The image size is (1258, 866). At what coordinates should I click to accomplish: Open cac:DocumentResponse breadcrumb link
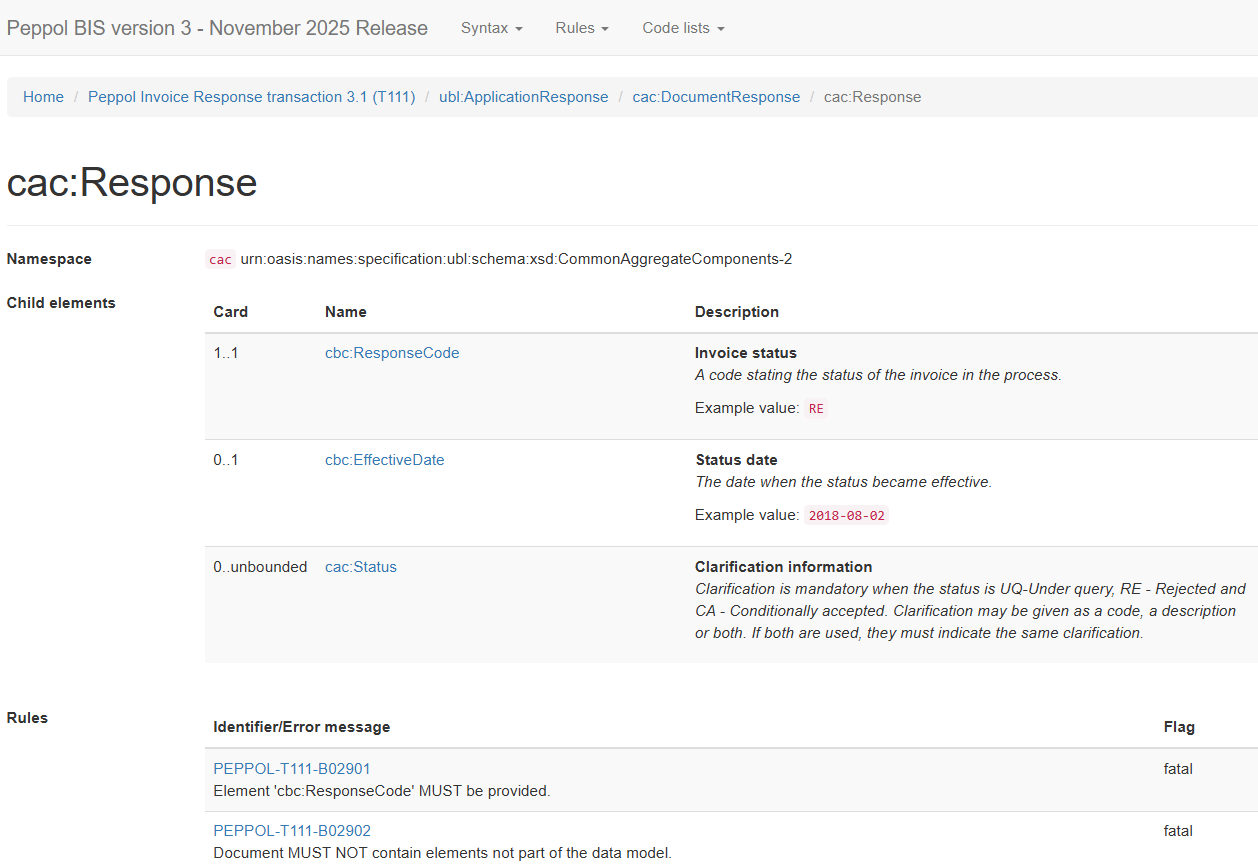point(716,97)
